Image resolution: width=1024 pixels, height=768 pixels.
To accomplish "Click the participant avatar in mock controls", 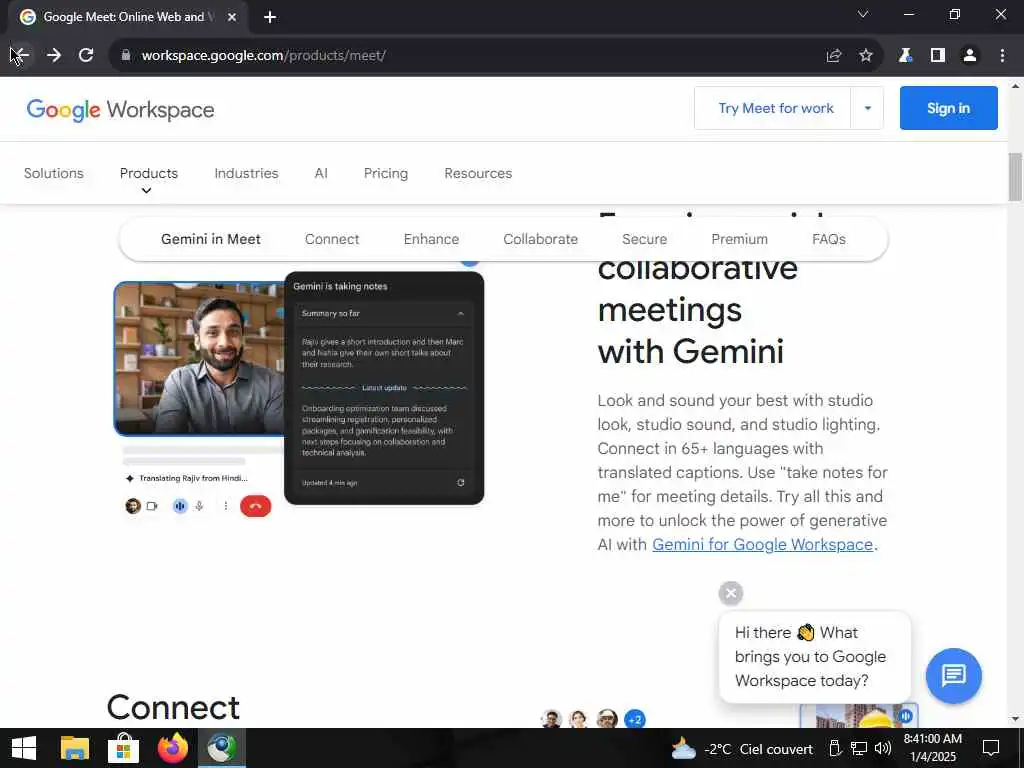I will click(133, 506).
